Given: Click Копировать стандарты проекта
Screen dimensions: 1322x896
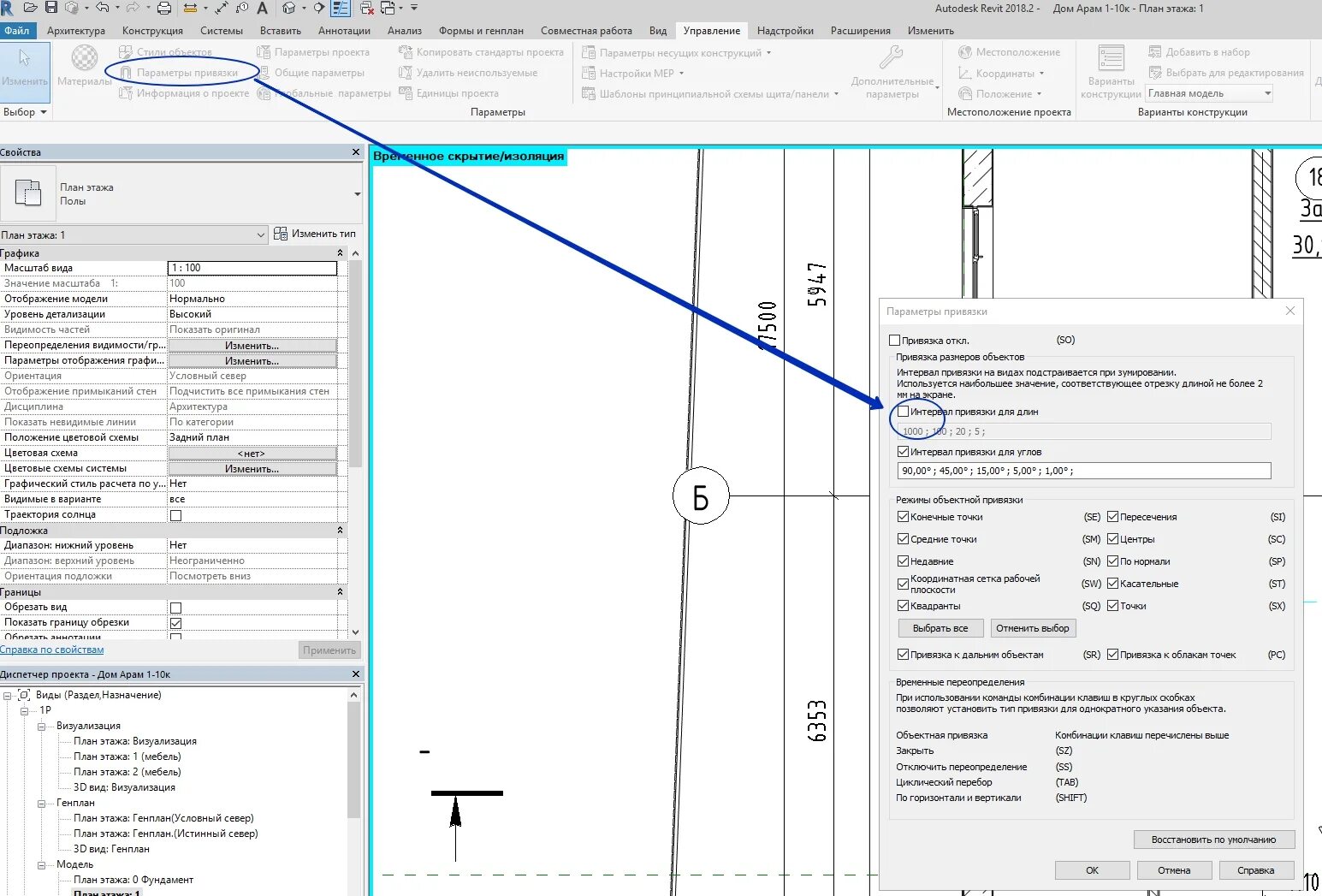Looking at the screenshot, I should 481,52.
